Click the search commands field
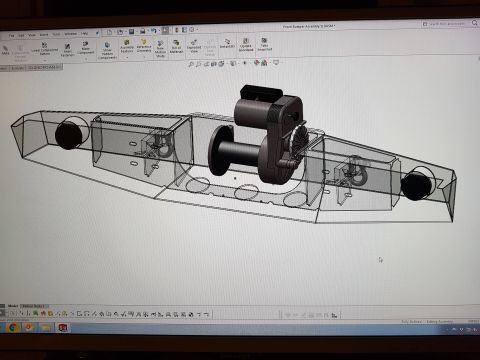This screenshot has height=360, width=480. point(446,24)
